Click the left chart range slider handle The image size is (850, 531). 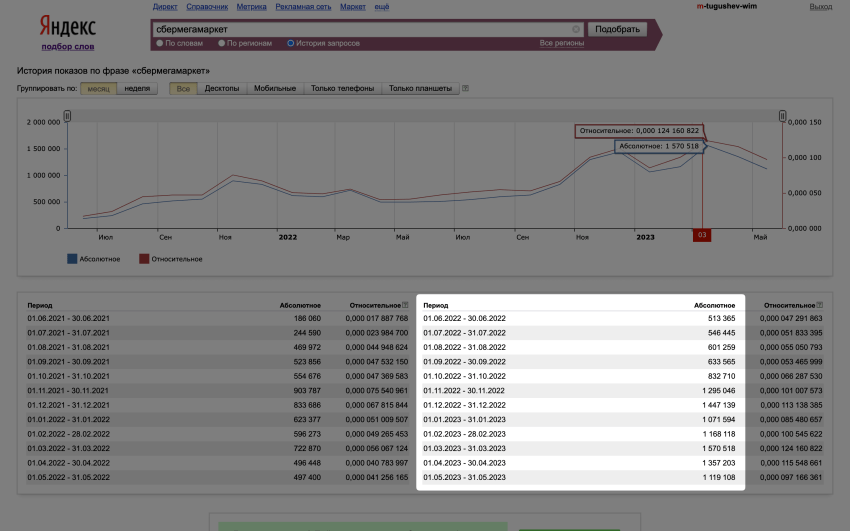click(67, 115)
